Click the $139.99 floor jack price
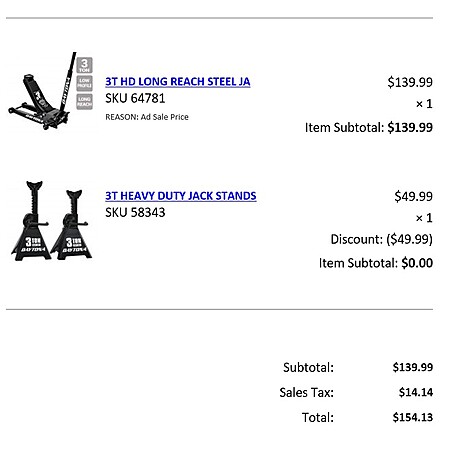The width and height of the screenshot is (450, 450). tap(410, 82)
